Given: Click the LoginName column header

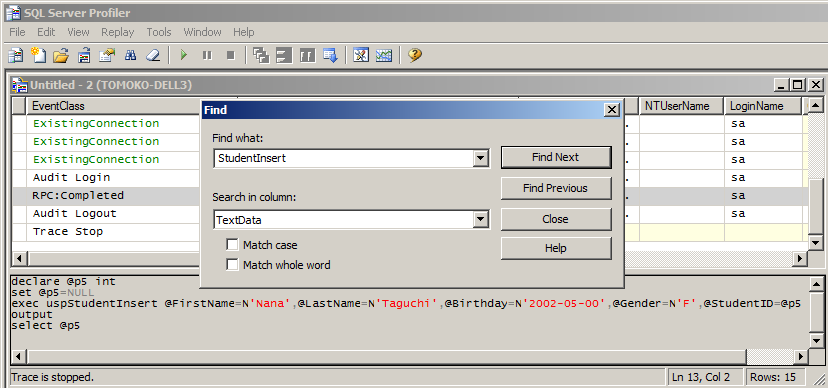Looking at the screenshot, I should pyautogui.click(x=764, y=106).
